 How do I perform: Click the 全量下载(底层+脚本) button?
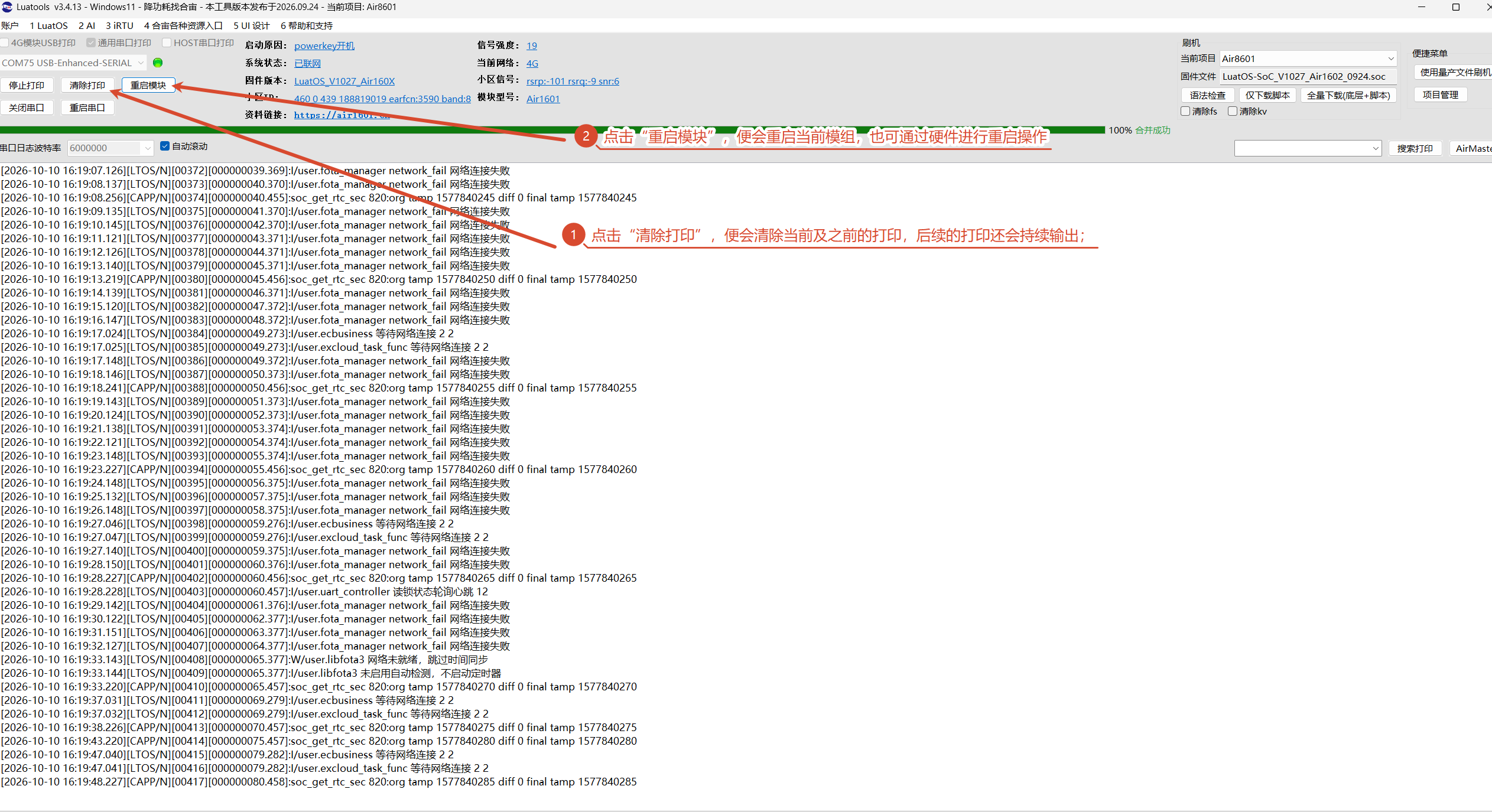point(1348,95)
